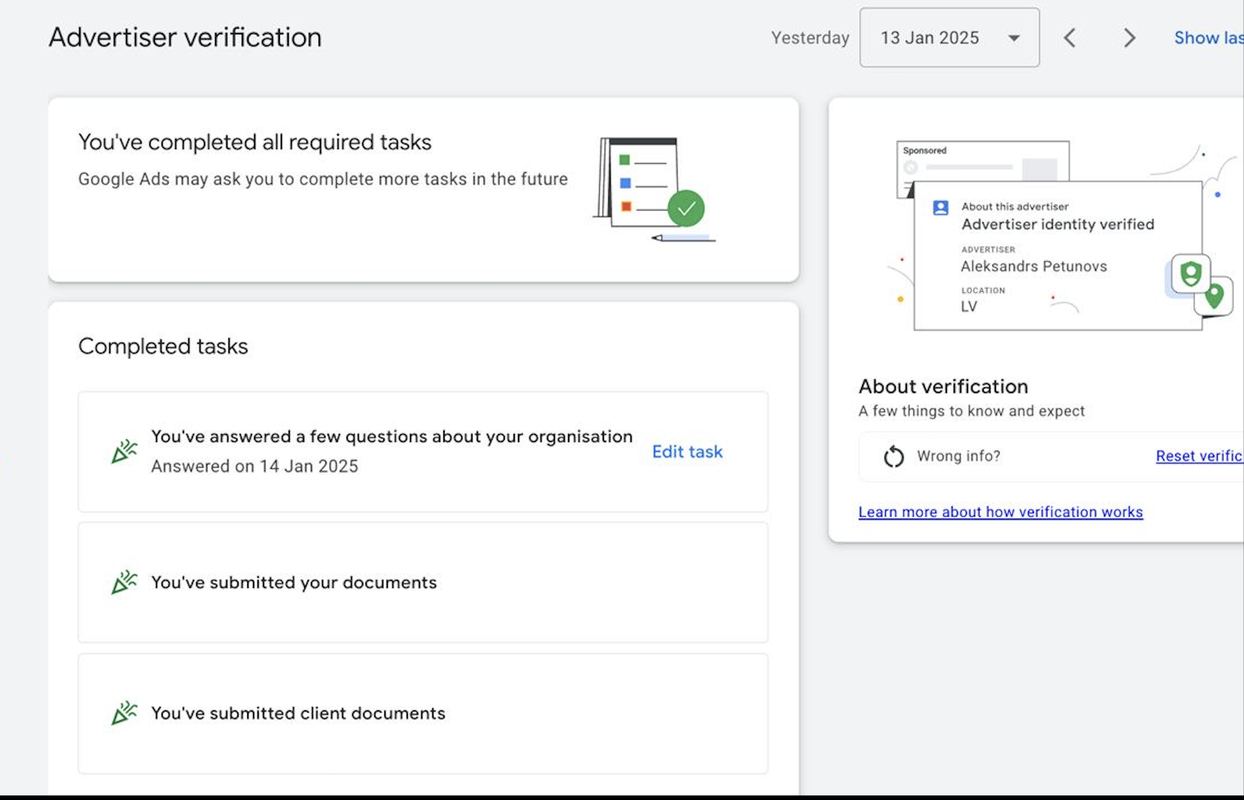The image size is (1244, 800).
Task: Click the green shield verification badge
Action: 1190,273
